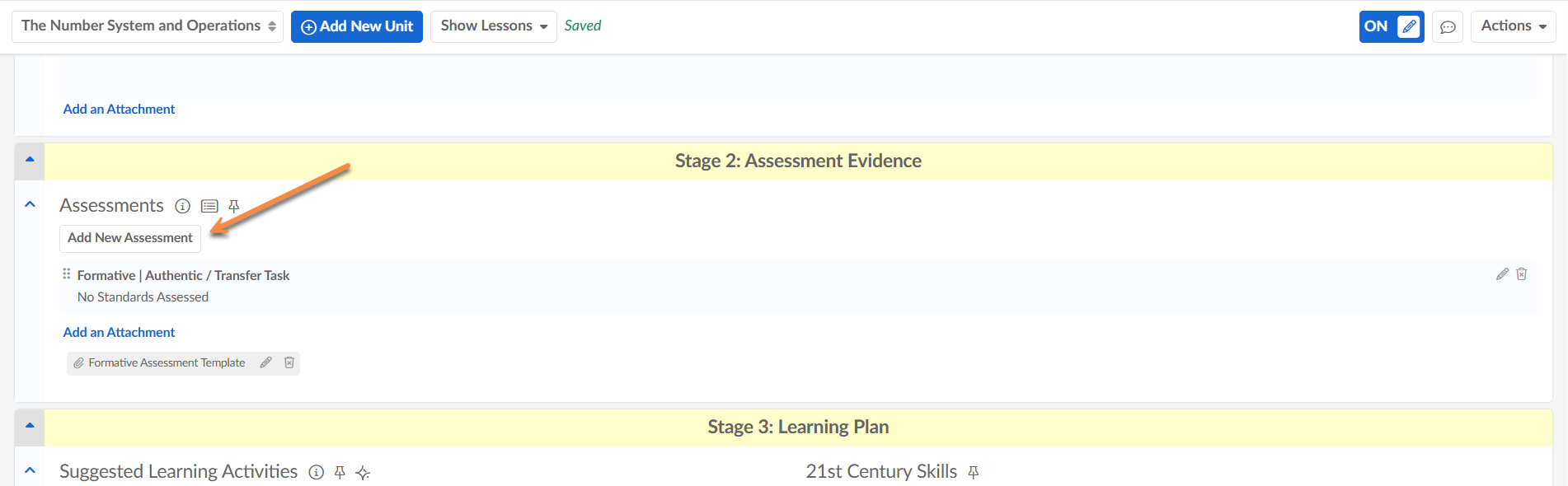The image size is (1568, 486).
Task: Pin the 21st Century Skills section
Action: click(974, 472)
